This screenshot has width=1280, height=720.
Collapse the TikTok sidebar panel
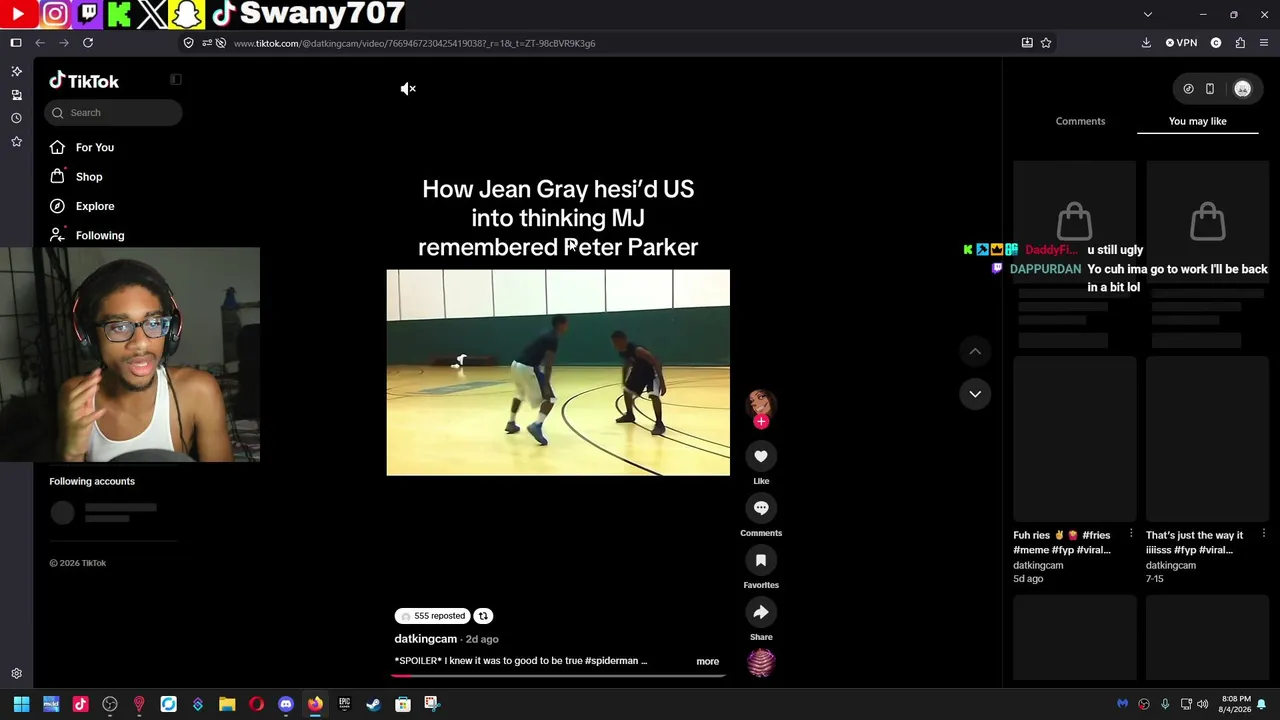click(x=176, y=80)
